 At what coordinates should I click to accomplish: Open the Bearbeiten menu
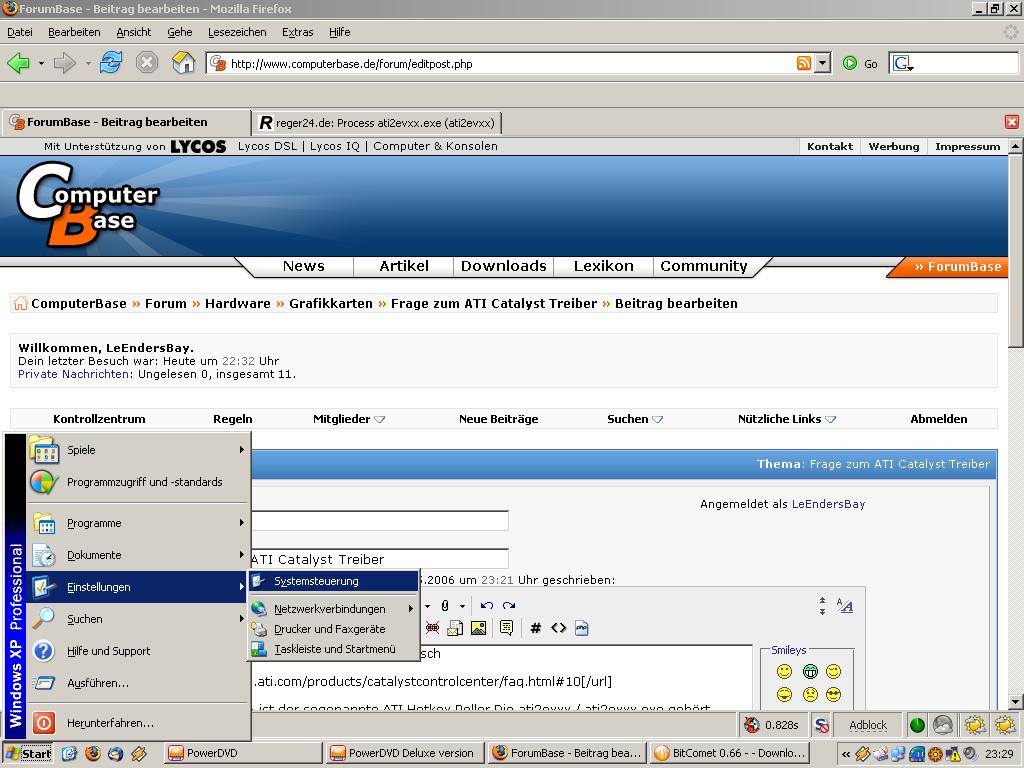[x=74, y=32]
